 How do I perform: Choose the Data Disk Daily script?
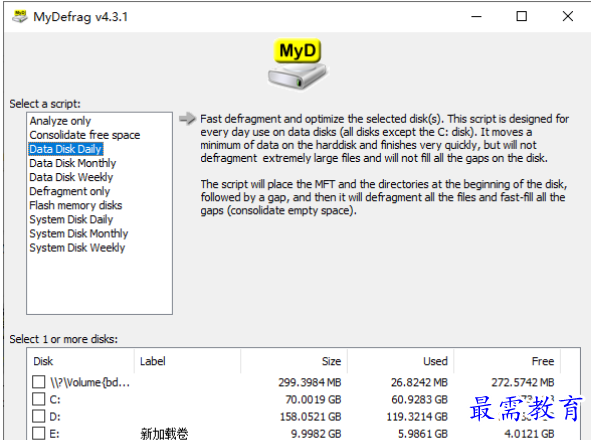tap(66, 149)
